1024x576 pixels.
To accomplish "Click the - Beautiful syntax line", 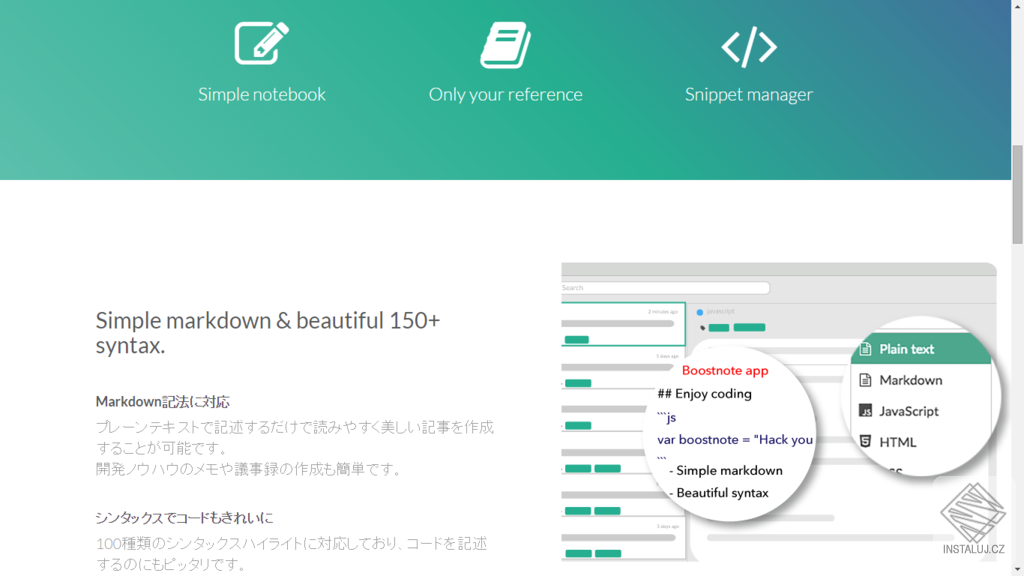I will point(718,493).
